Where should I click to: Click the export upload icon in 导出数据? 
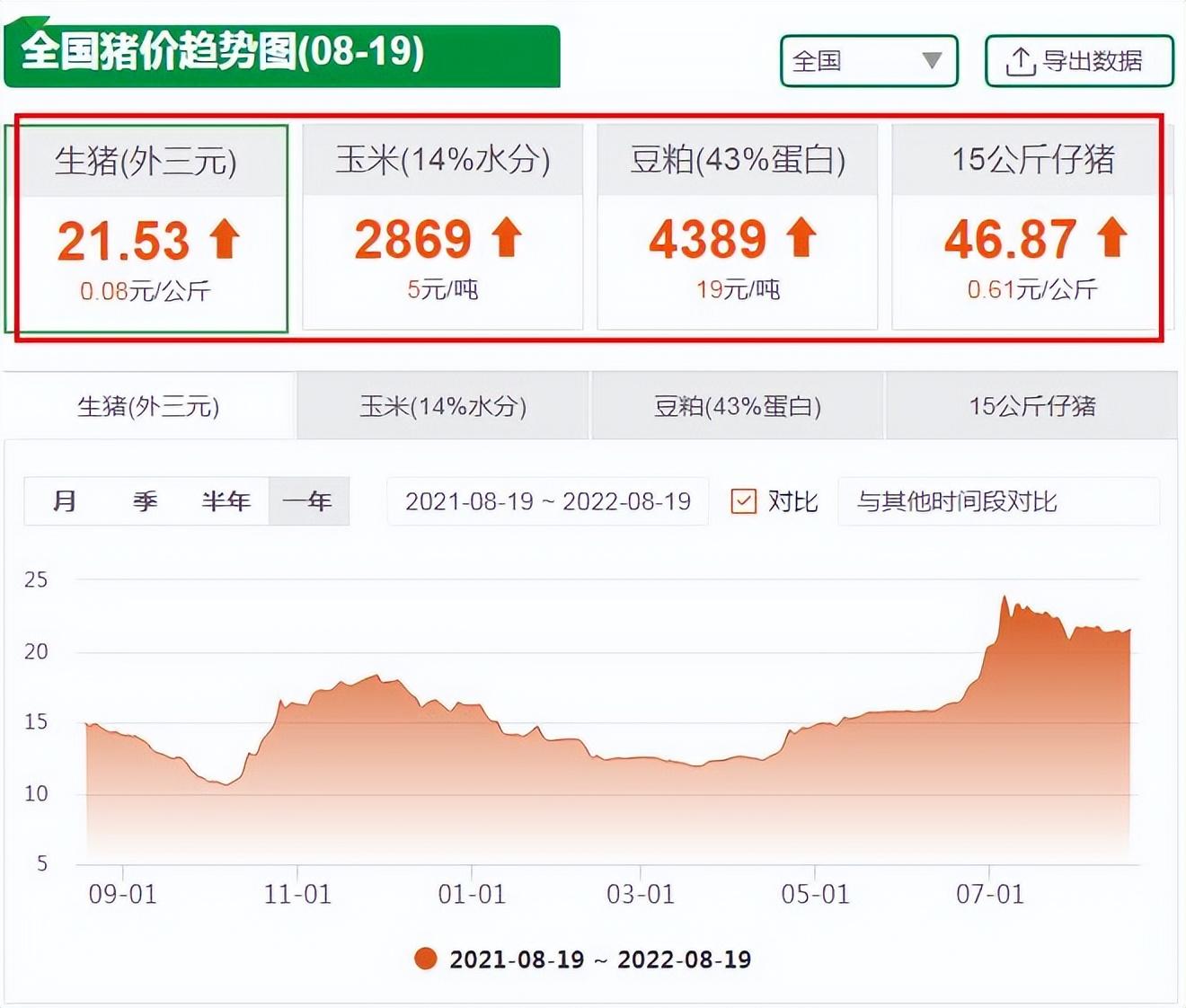point(1020,62)
